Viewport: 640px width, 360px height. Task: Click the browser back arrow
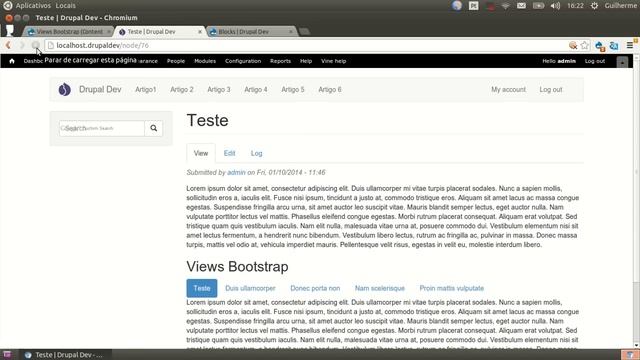point(8,45)
